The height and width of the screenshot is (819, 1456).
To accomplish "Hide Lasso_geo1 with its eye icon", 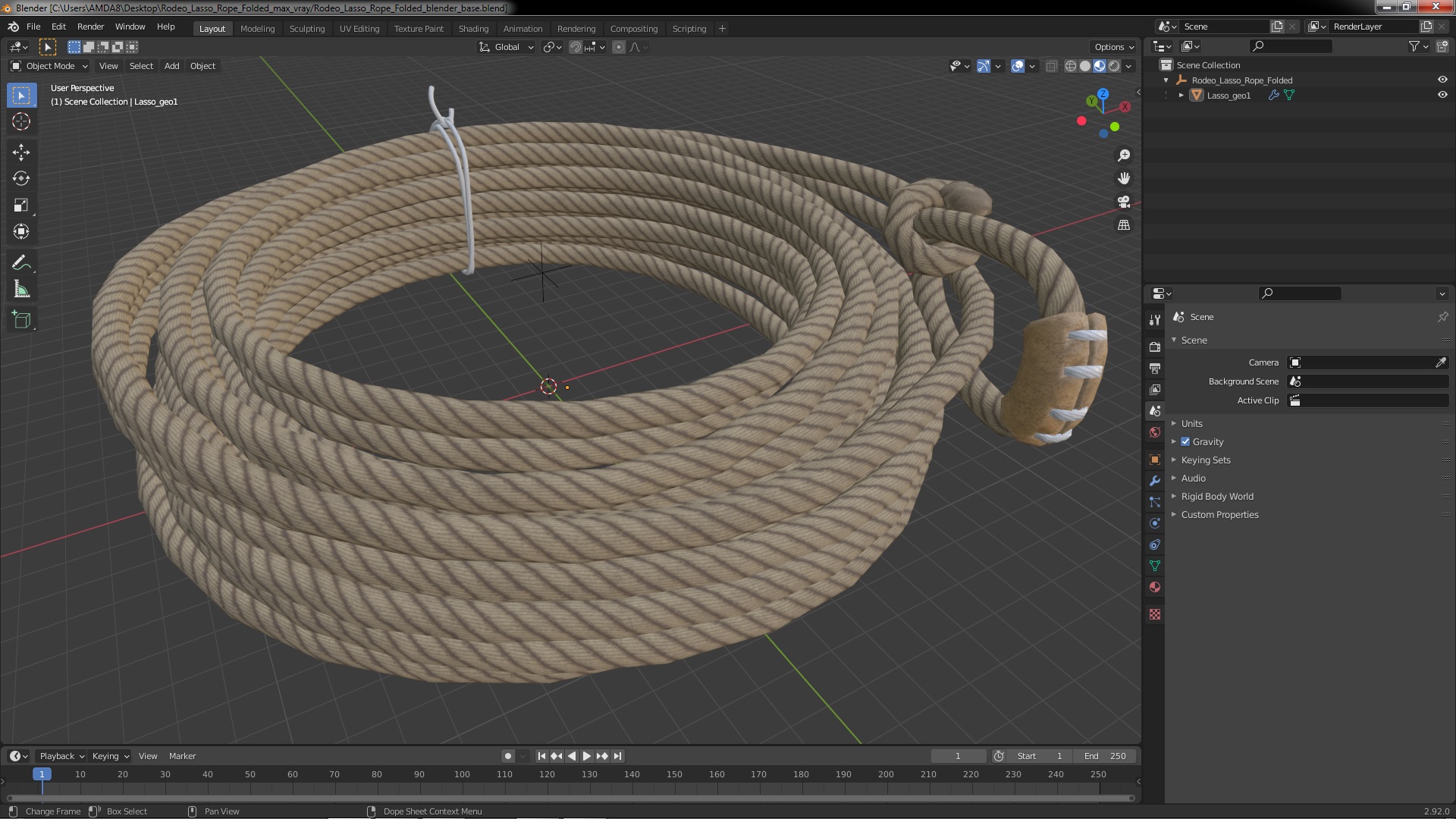I will pyautogui.click(x=1442, y=95).
